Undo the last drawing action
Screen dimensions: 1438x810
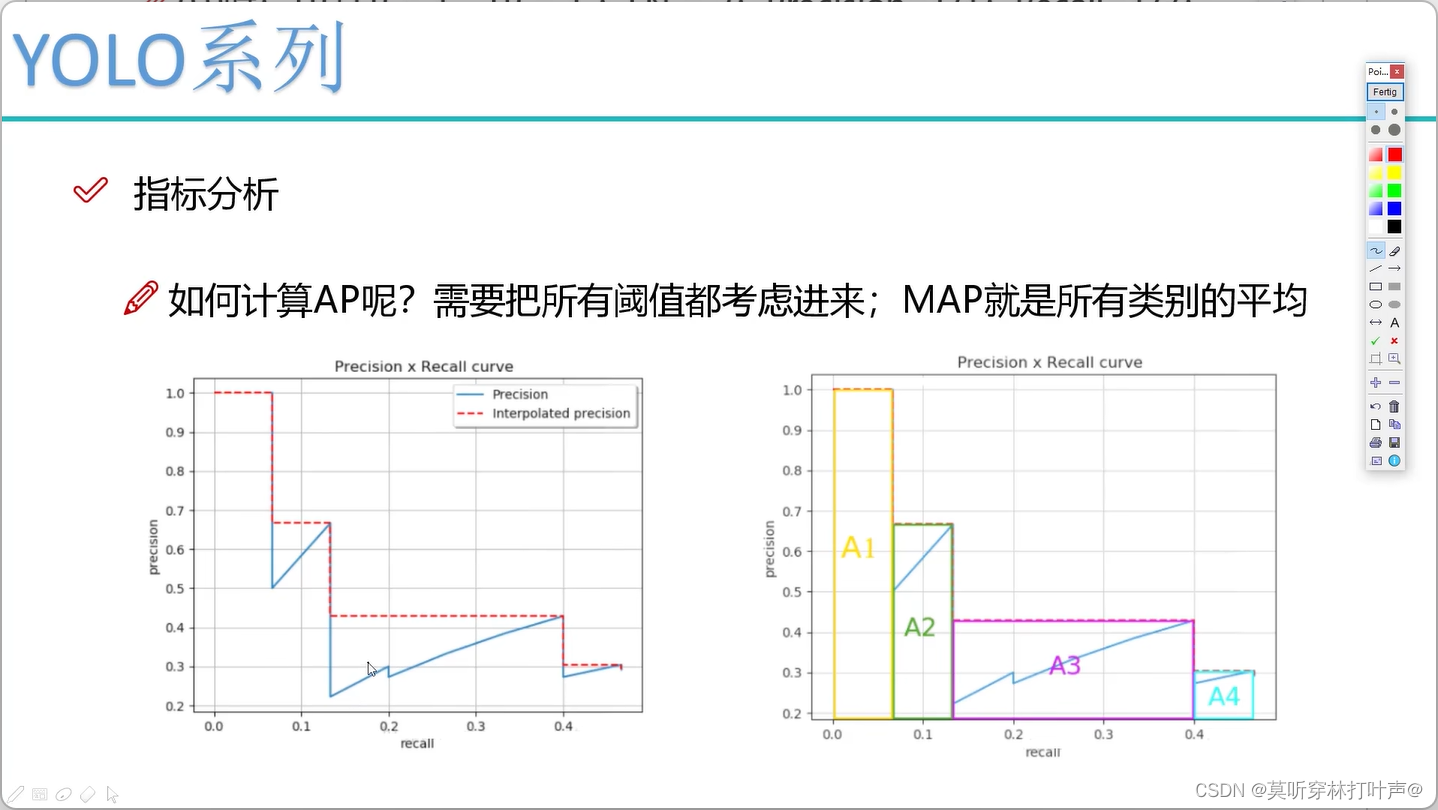tap(1376, 406)
